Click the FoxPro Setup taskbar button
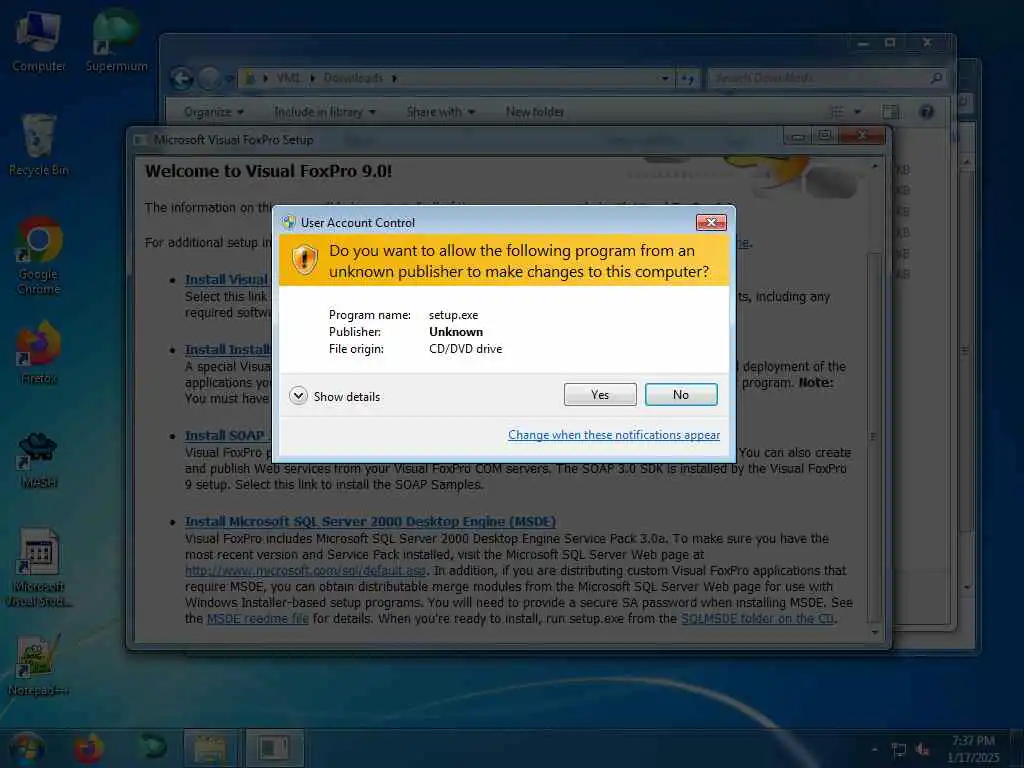 [x=274, y=748]
